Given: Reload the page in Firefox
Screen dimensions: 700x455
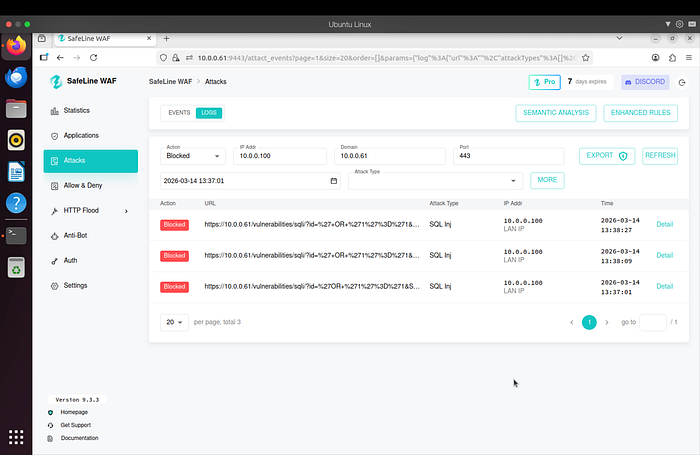Looking at the screenshot, I should click(93, 58).
